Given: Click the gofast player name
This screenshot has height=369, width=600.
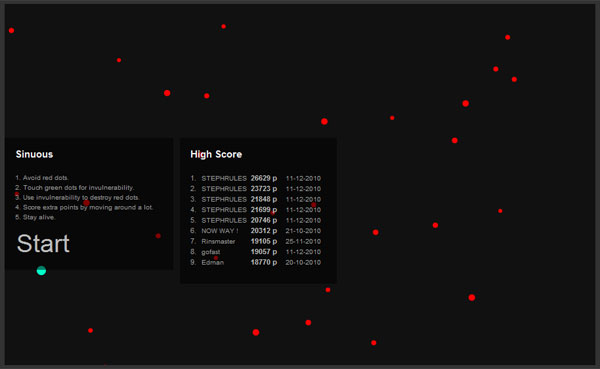Looking at the screenshot, I should (x=210, y=252).
